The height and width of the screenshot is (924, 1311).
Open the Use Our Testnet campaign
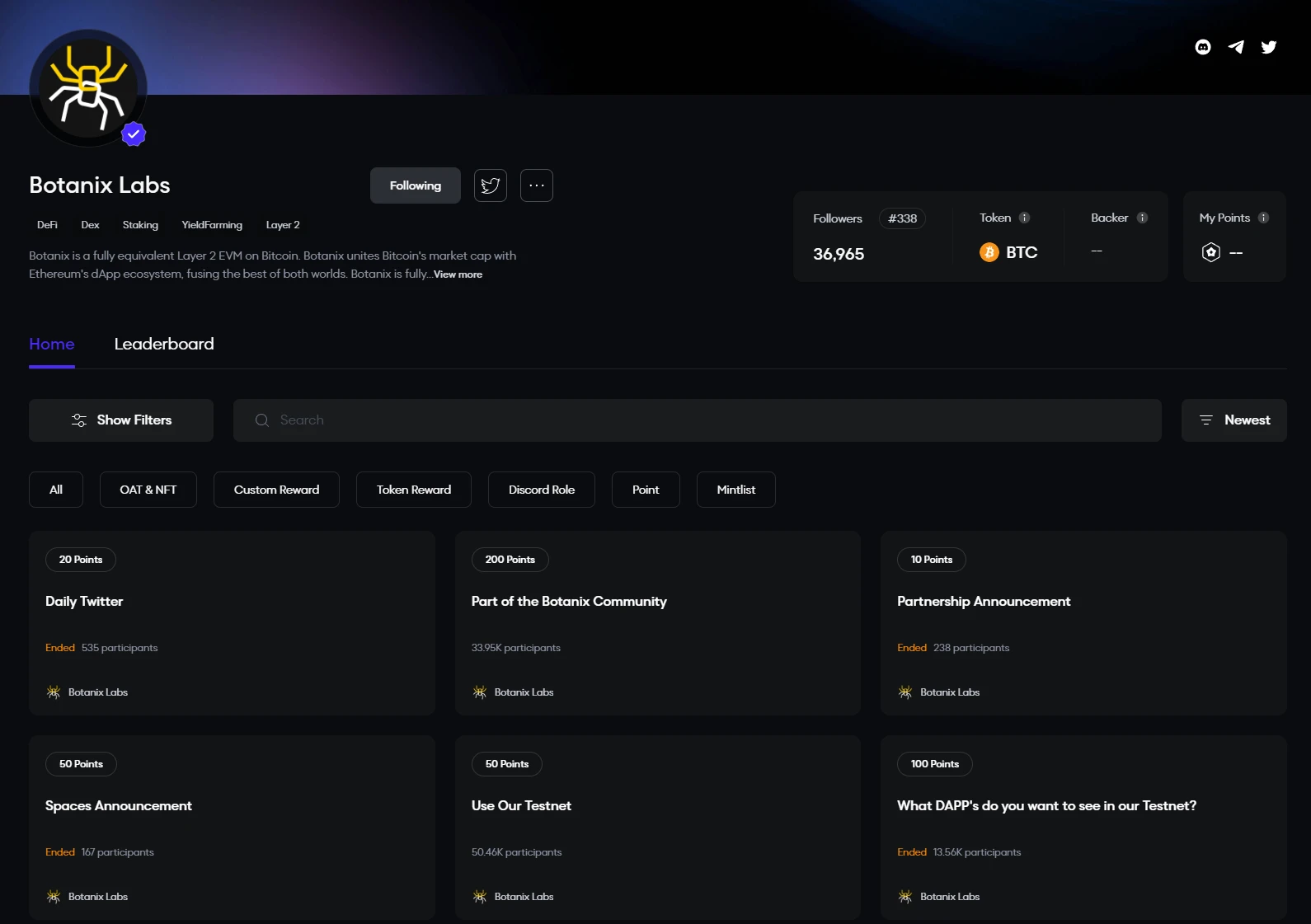[x=521, y=806]
